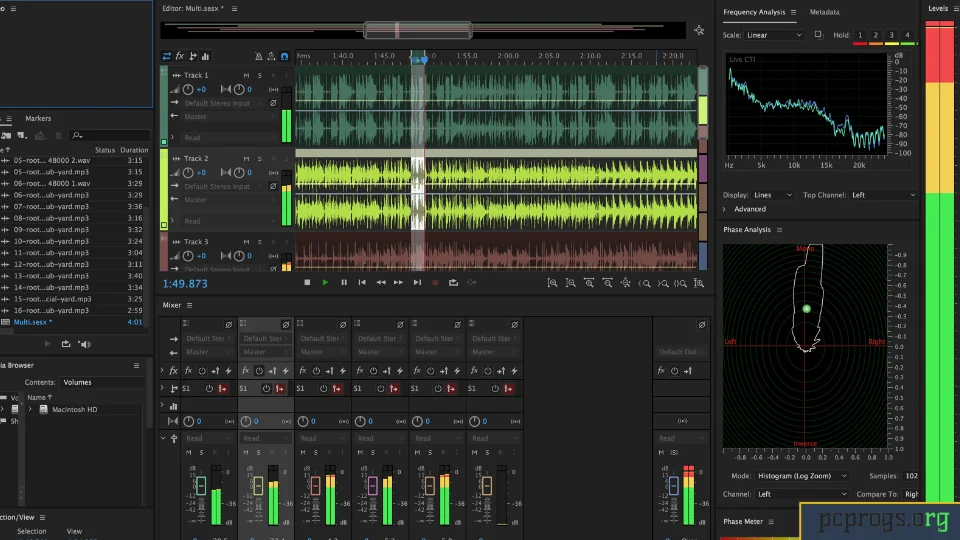Move playhead to previous marker
Screen dimensions: 960x540
(362, 282)
